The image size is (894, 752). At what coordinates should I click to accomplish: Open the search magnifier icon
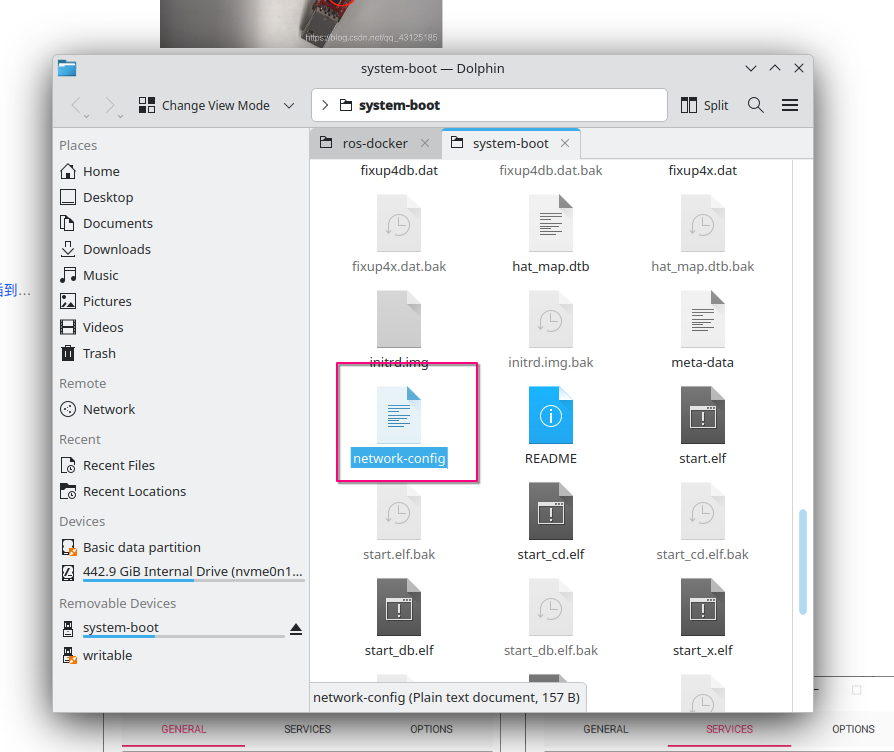click(755, 105)
